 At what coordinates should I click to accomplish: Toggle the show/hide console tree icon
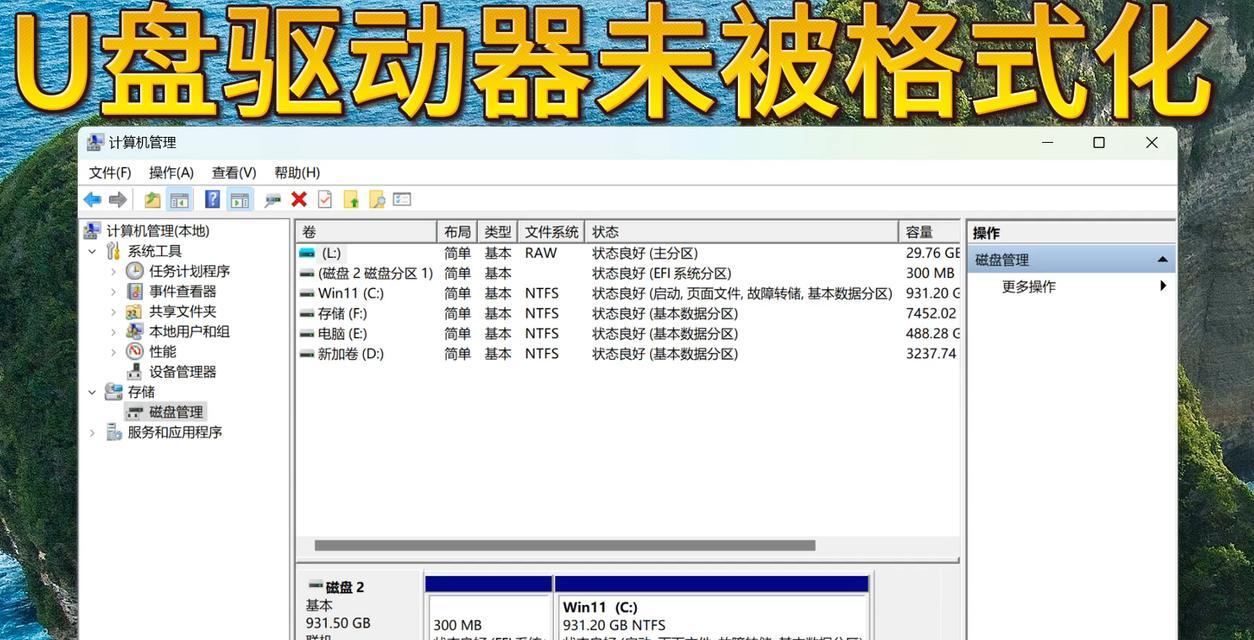click(x=180, y=199)
